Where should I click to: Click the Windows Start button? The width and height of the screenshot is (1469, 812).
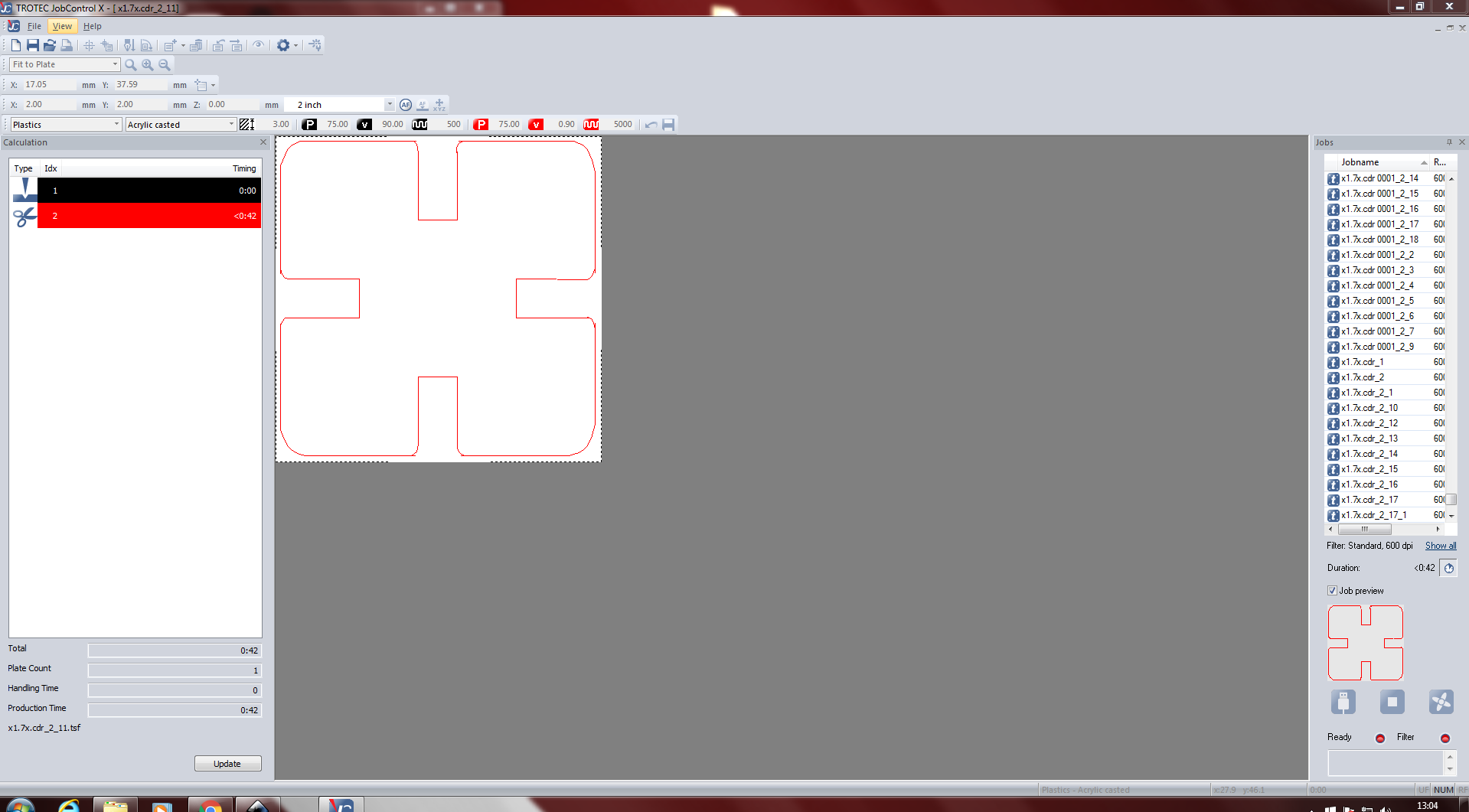[21, 805]
